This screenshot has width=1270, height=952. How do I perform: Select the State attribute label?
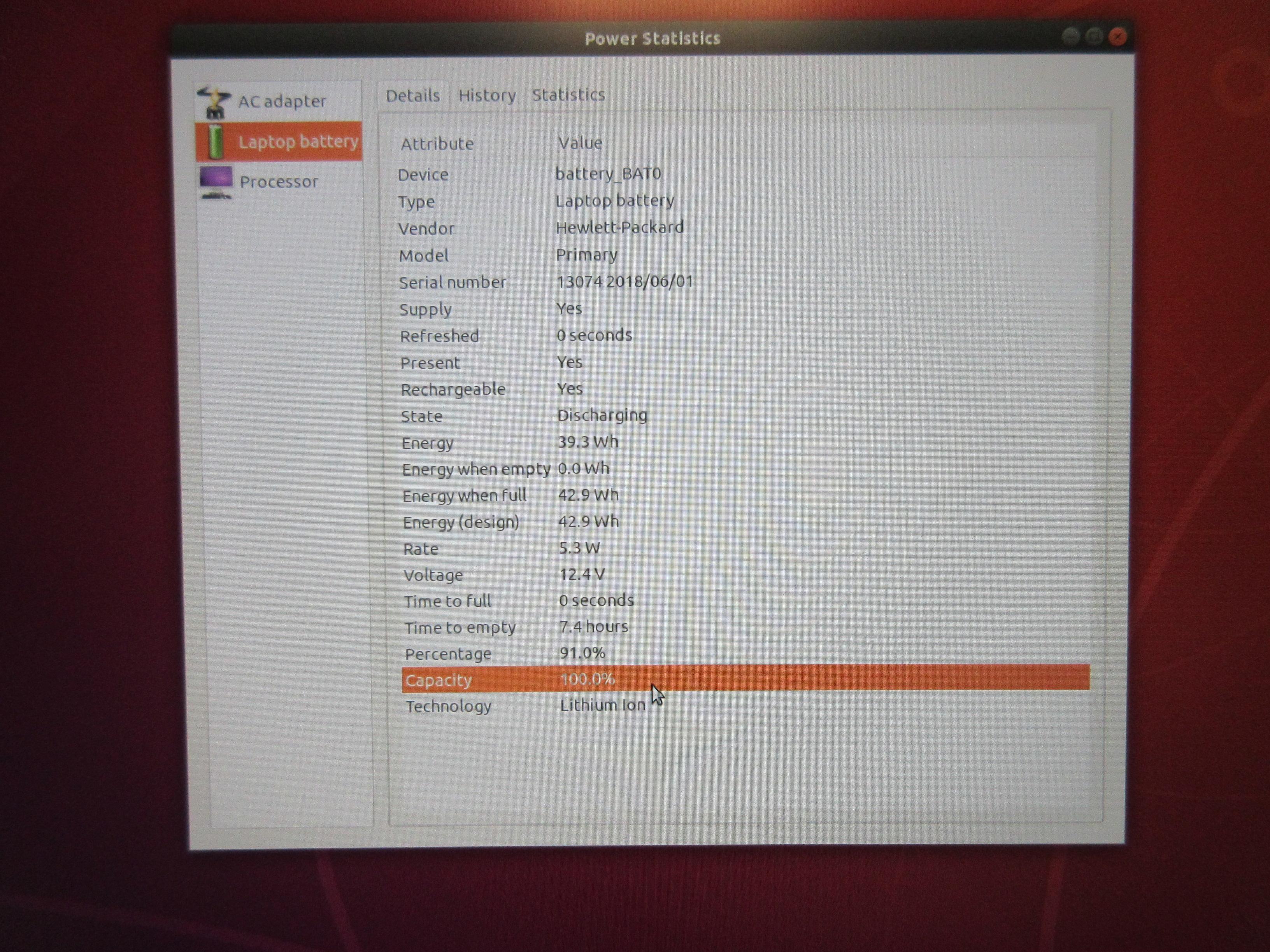coord(421,416)
